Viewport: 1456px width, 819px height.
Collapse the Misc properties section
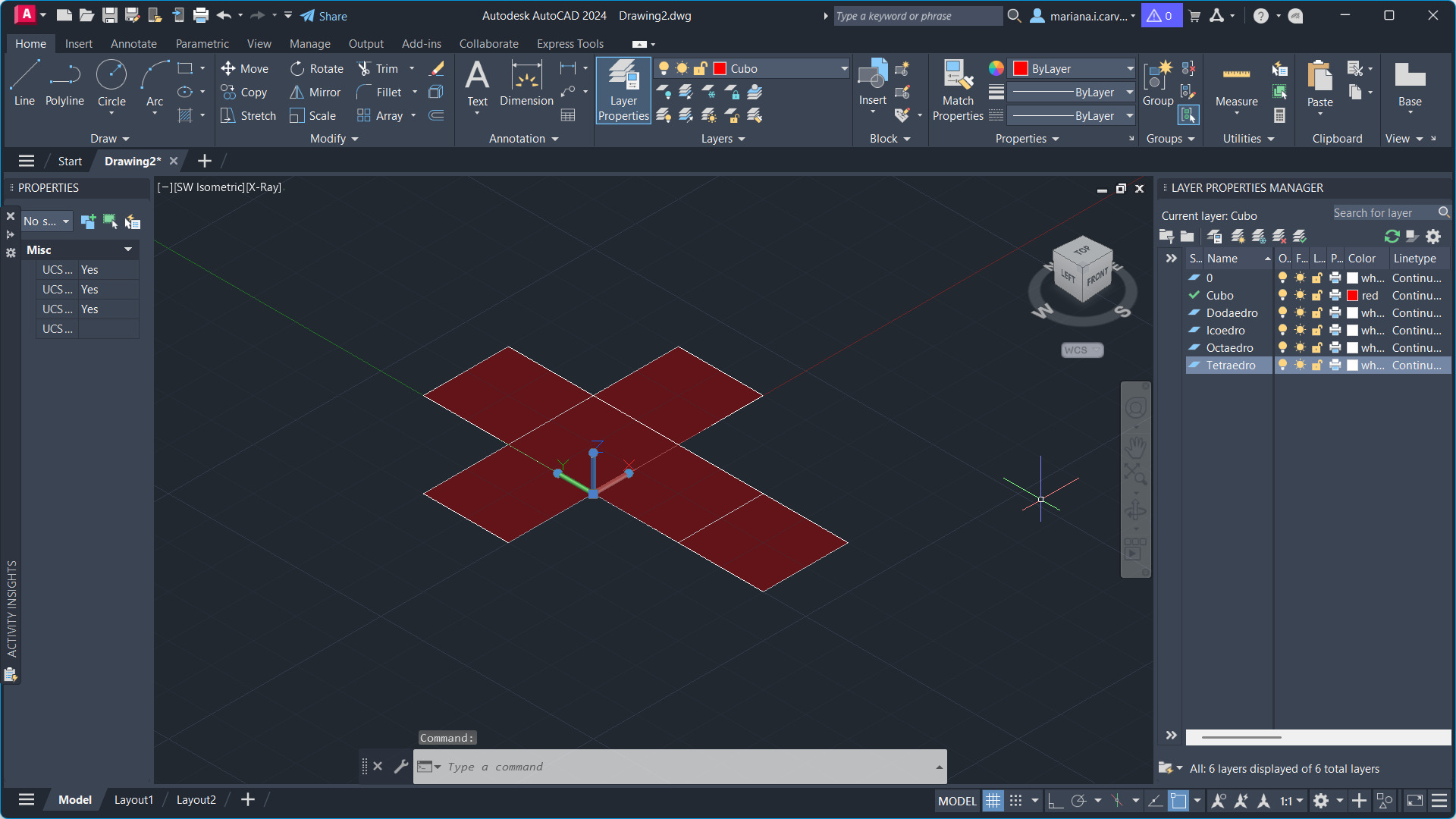click(x=127, y=249)
